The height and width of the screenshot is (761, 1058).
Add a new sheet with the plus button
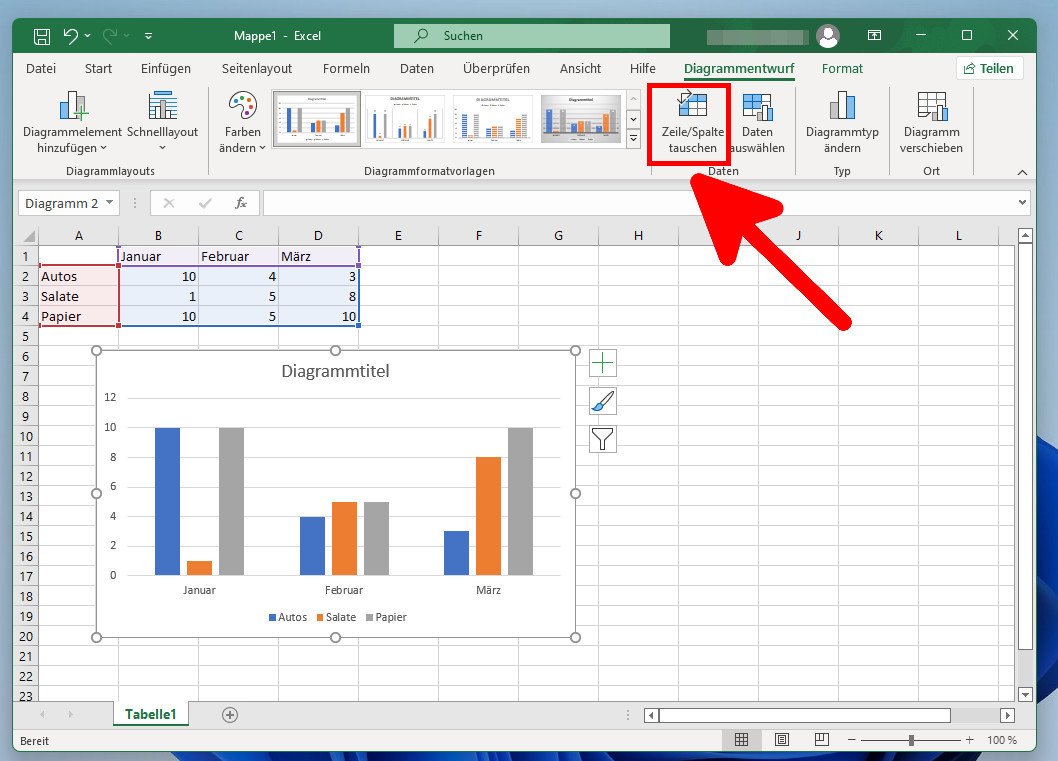[229, 714]
